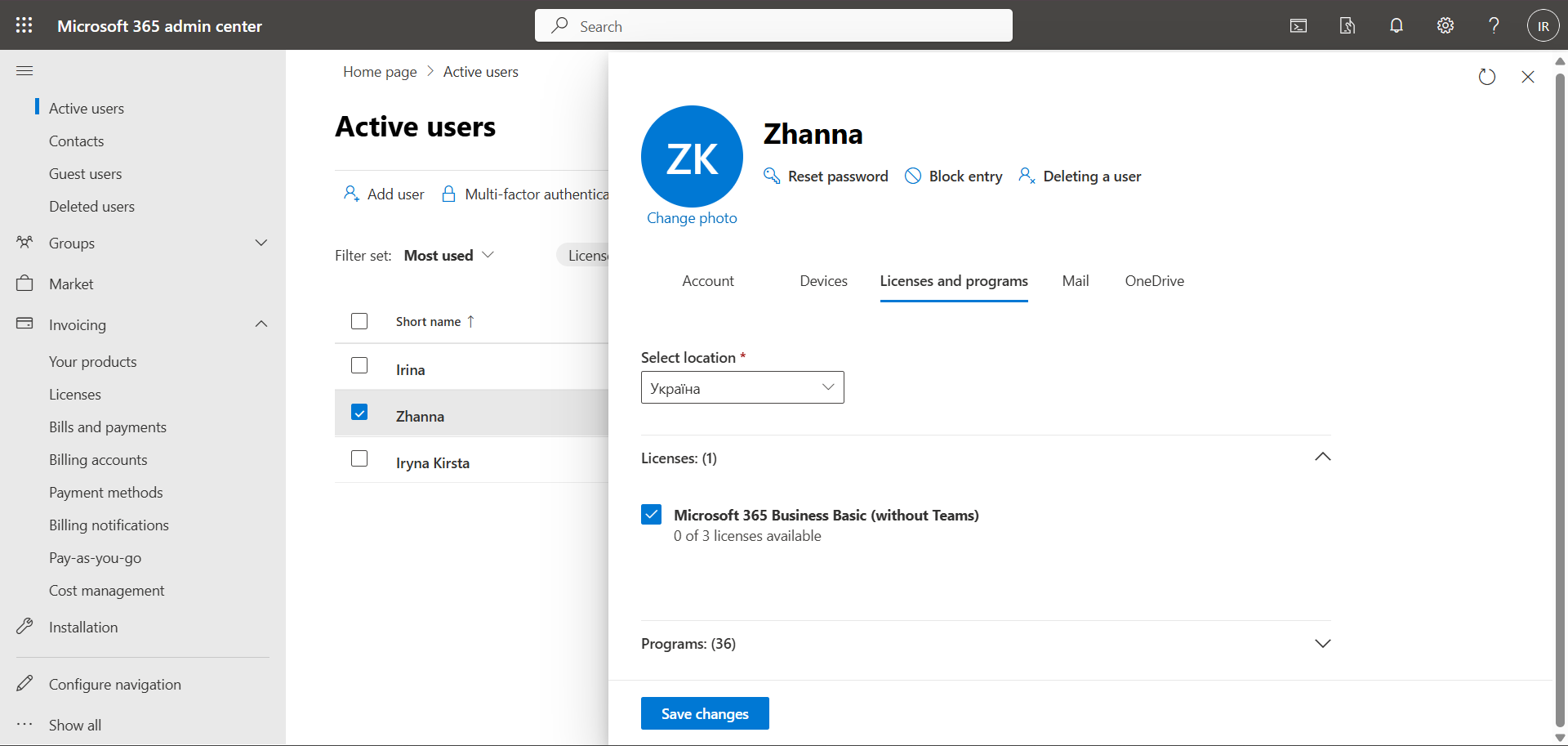
Task: Click the vertical scrollbar of the panel
Action: 1560,399
